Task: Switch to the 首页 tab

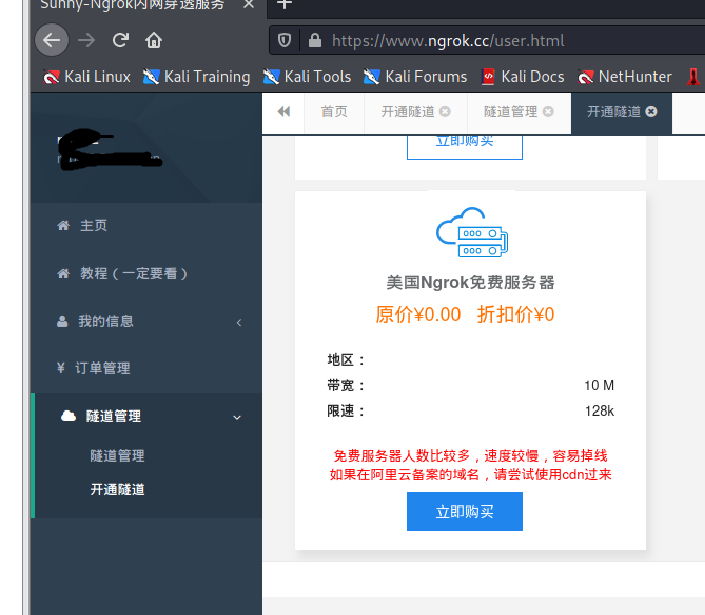Action: point(334,111)
